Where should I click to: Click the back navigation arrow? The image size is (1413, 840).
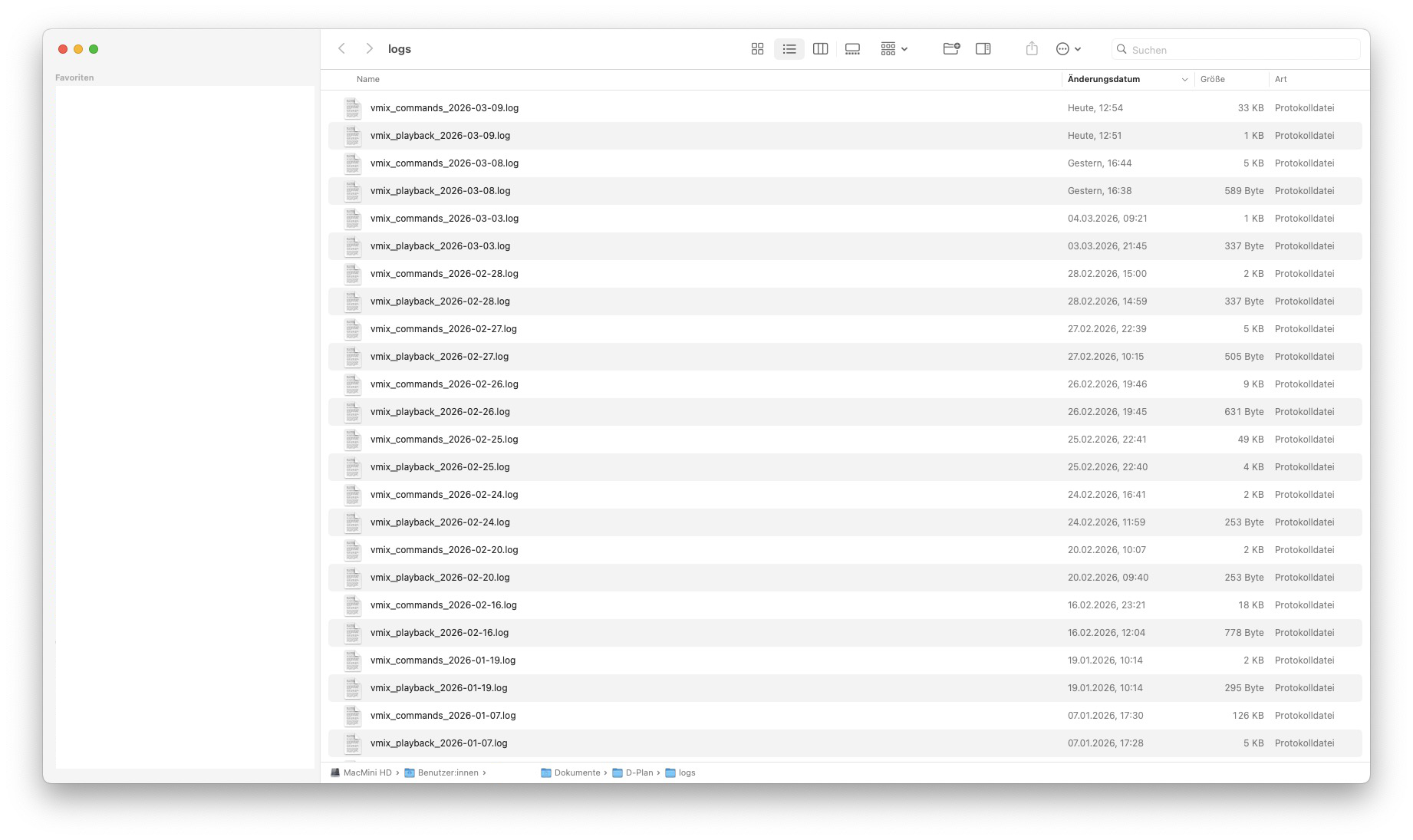click(x=341, y=48)
